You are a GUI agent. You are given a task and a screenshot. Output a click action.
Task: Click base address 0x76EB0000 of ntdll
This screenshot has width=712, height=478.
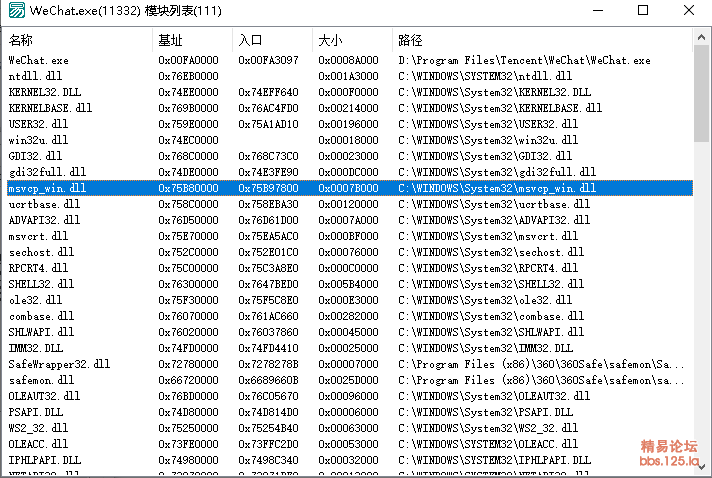pos(188,76)
